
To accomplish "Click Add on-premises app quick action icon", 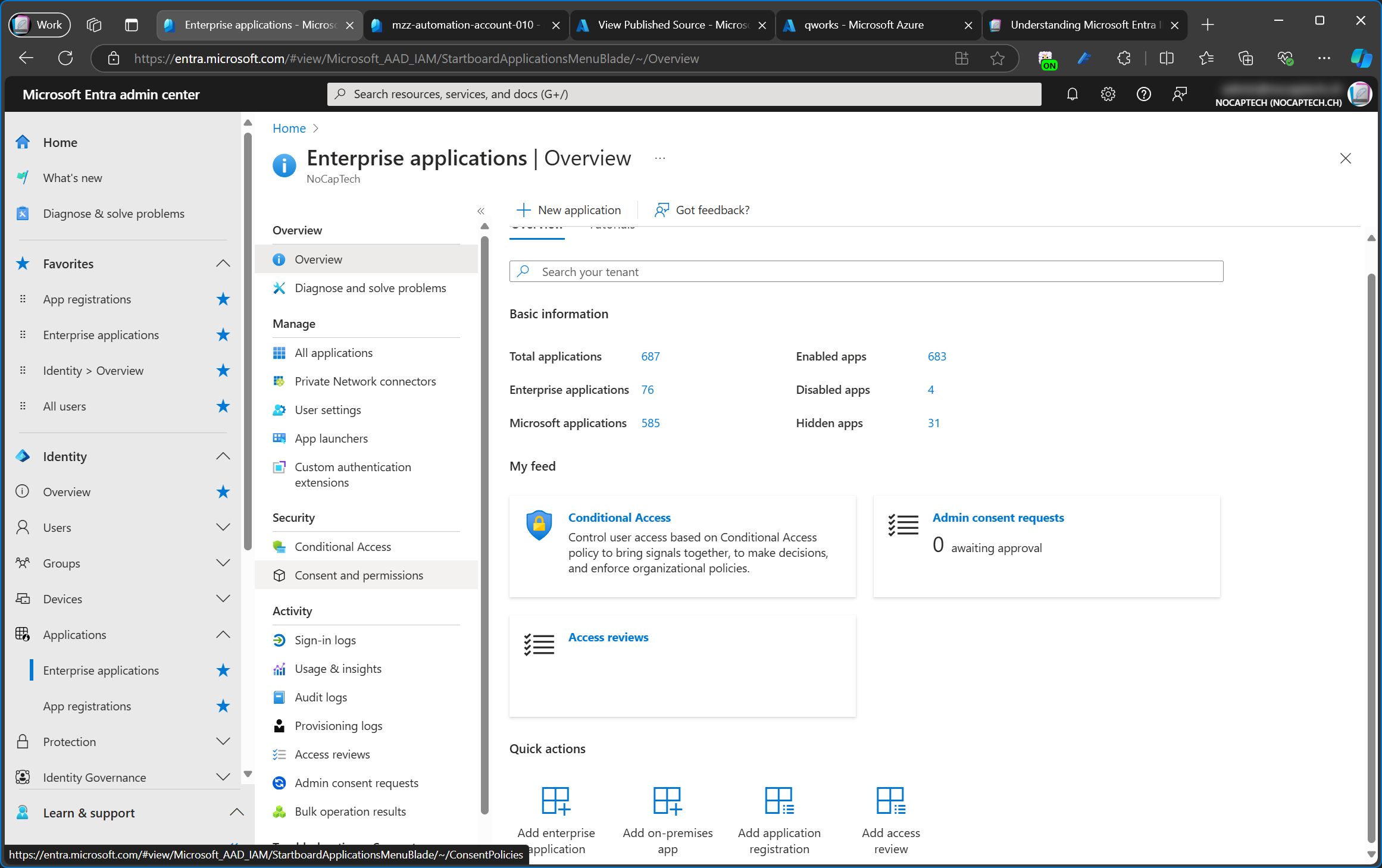I will click(x=667, y=800).
